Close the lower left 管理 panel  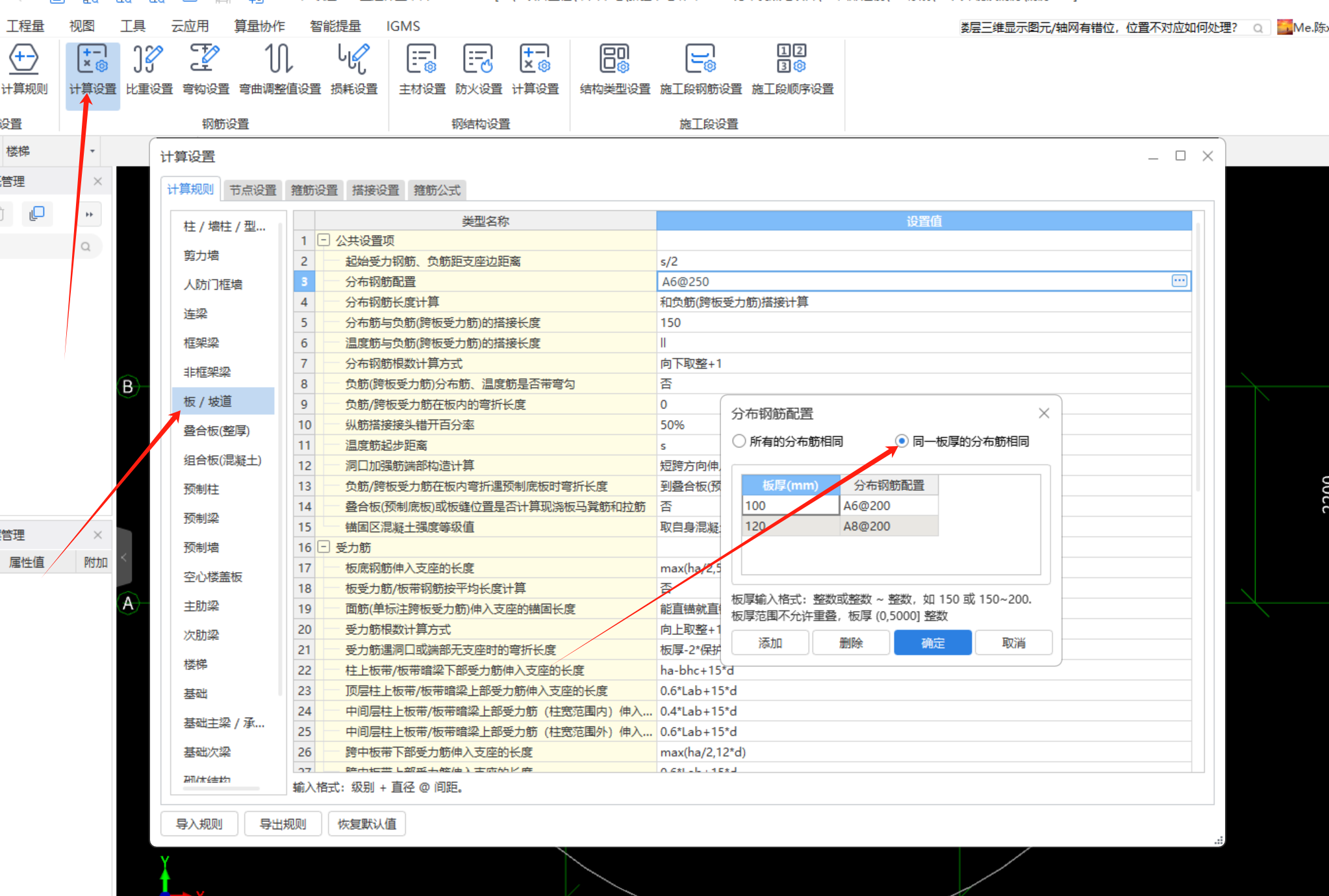pyautogui.click(x=97, y=534)
